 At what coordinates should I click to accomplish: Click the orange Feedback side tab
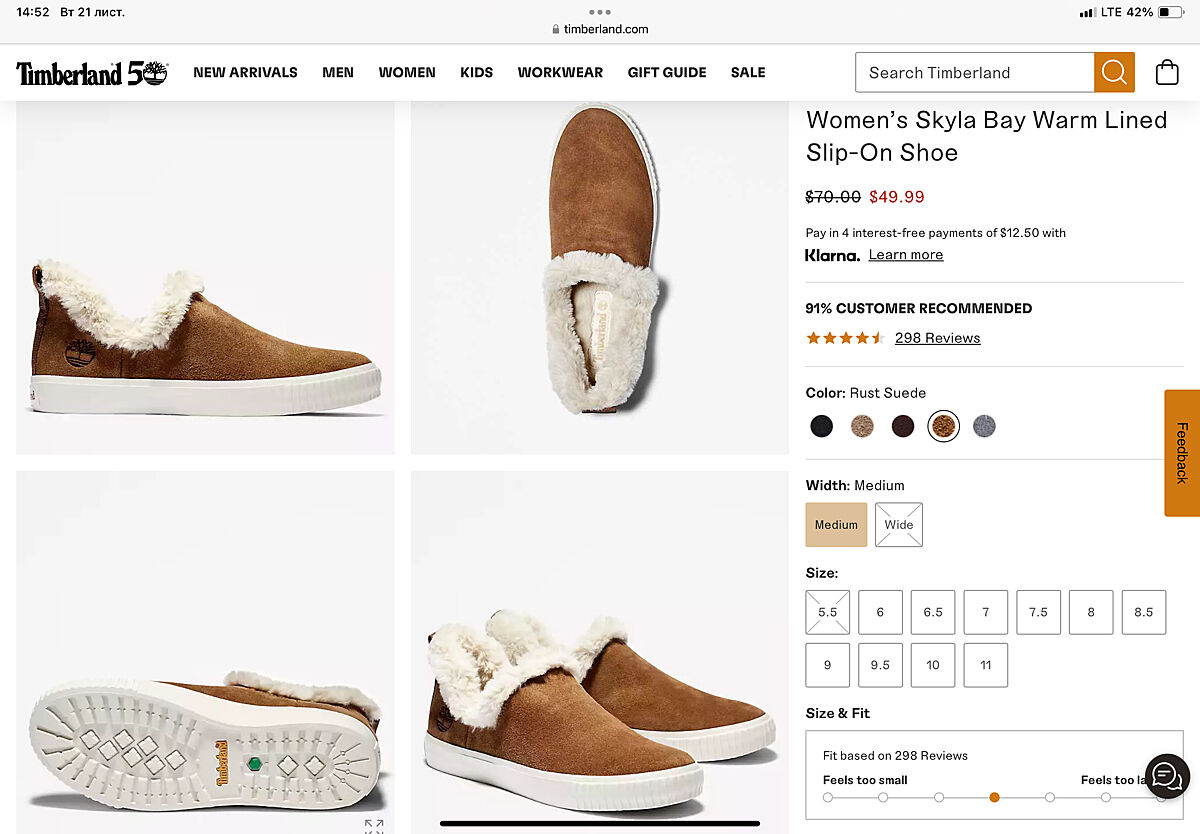point(1182,453)
